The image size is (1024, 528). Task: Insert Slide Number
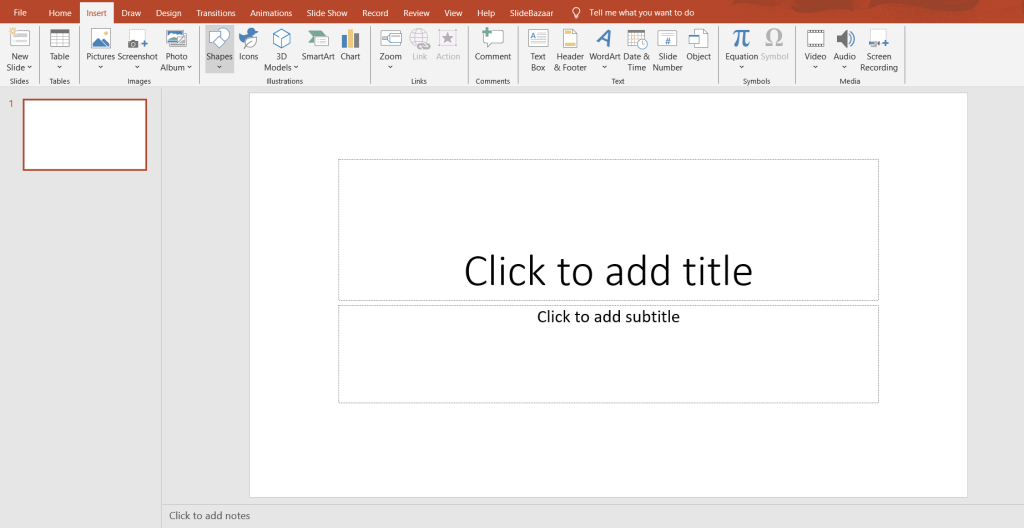667,49
